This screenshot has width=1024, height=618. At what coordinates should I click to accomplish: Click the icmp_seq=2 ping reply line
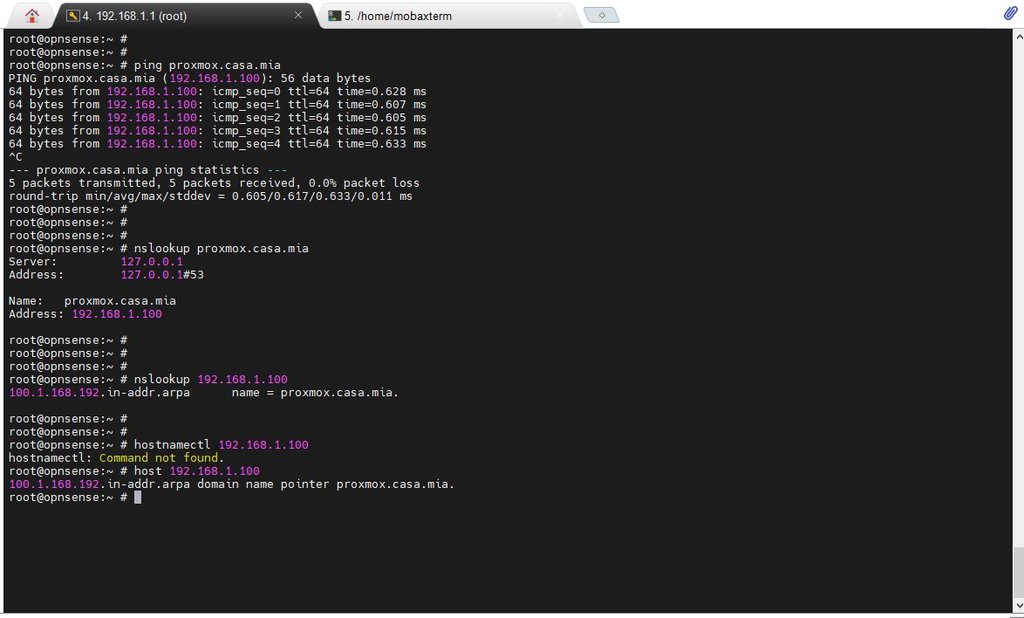click(217, 118)
